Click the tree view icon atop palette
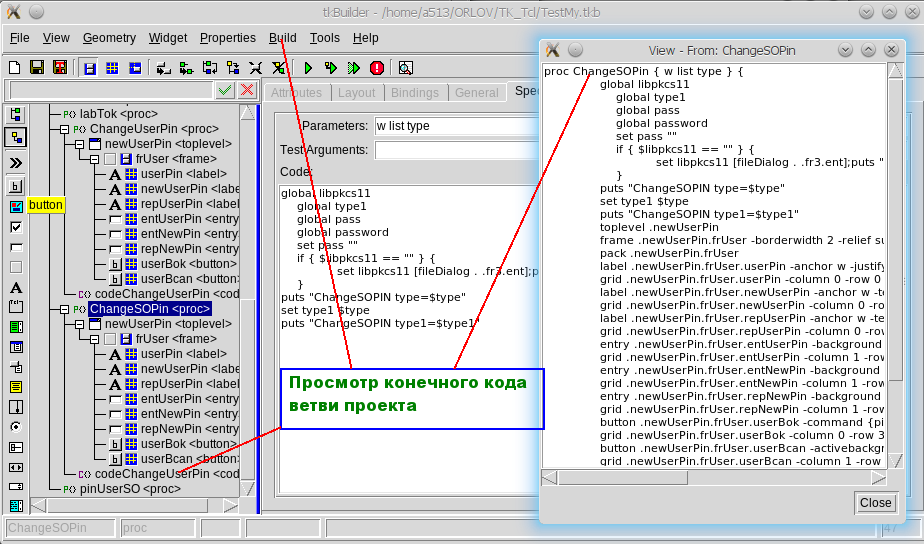The height and width of the screenshot is (544, 924). coord(15,114)
